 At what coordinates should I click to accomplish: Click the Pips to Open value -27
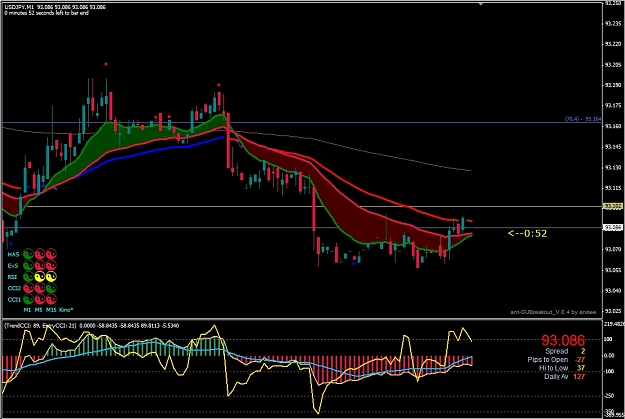580,360
